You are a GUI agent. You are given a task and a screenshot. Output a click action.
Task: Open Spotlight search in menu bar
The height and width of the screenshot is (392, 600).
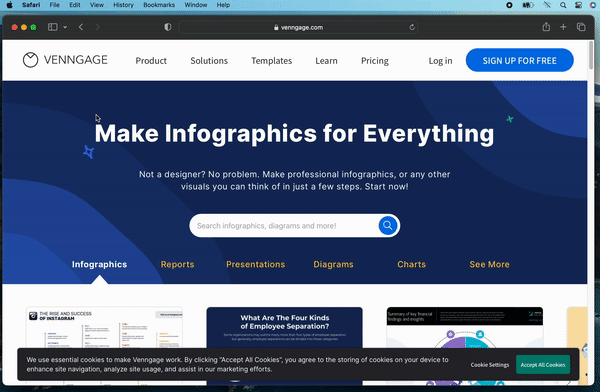tap(563, 5)
